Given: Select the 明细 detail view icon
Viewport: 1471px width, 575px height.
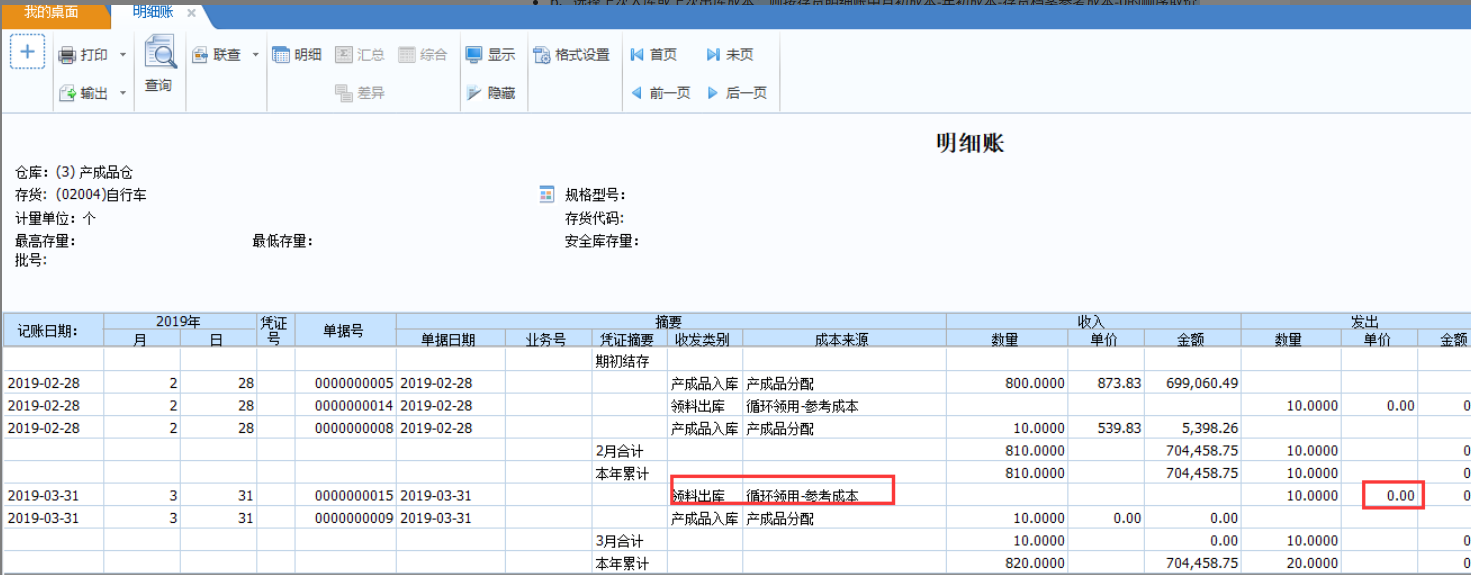Looking at the screenshot, I should coord(282,55).
